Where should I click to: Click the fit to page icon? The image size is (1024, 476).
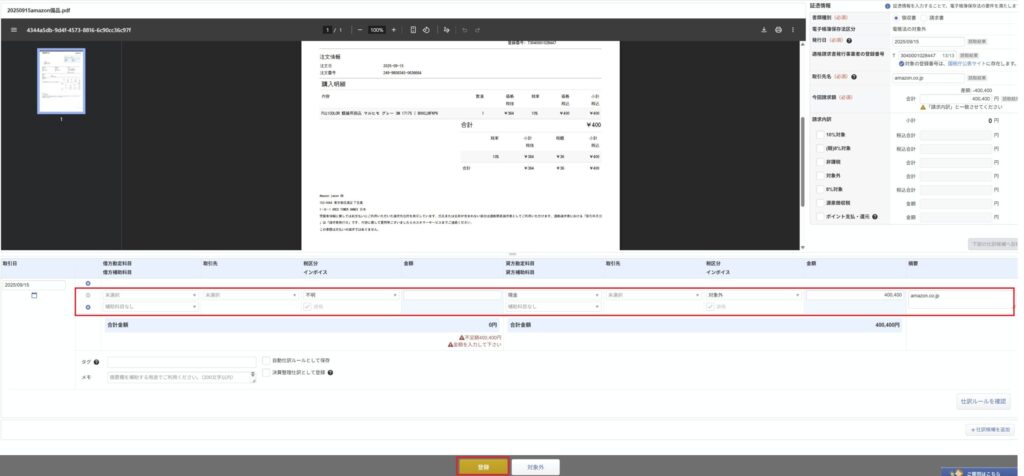[413, 30]
